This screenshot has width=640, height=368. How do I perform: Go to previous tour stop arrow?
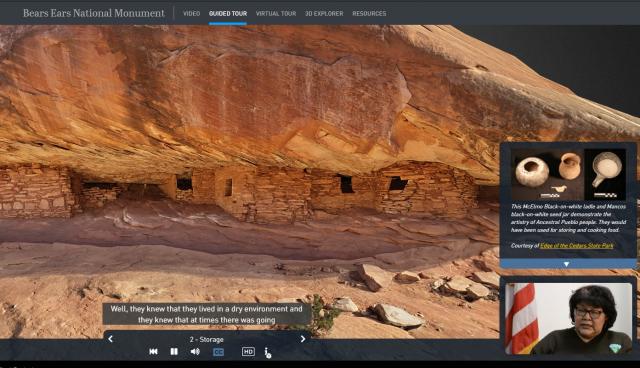tap(110, 339)
